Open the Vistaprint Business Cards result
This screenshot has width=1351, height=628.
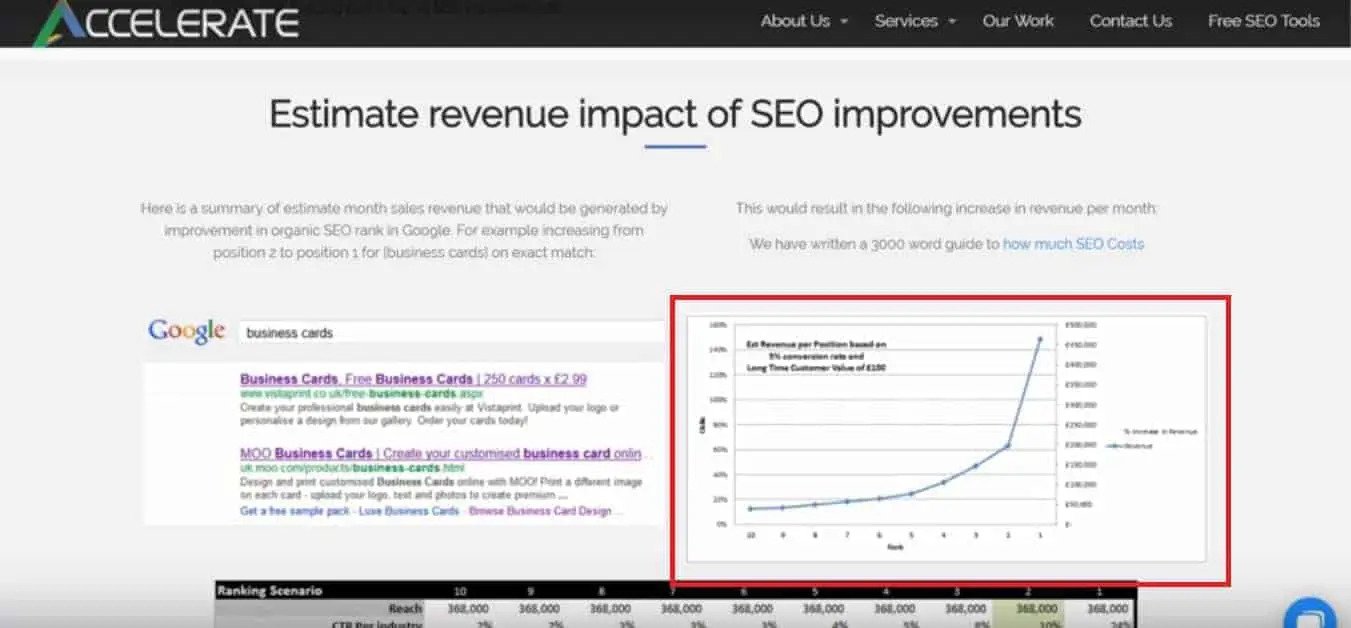[413, 380]
